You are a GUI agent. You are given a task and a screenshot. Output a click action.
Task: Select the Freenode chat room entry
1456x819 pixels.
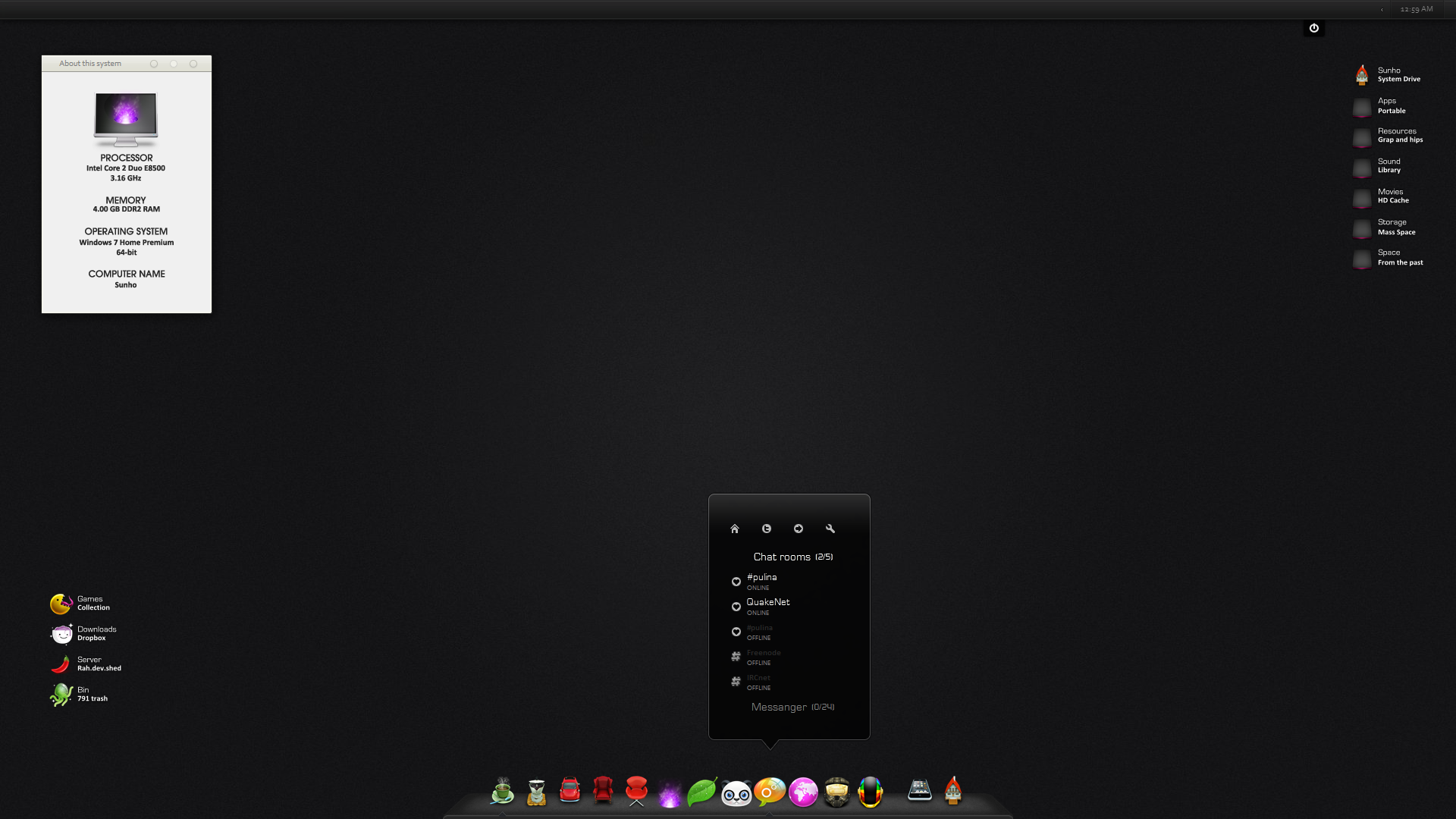(x=764, y=653)
